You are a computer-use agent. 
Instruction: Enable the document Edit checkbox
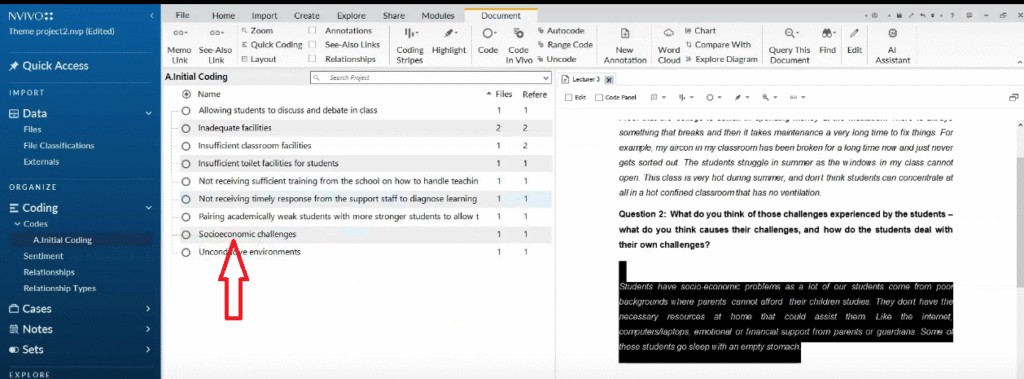(x=568, y=97)
